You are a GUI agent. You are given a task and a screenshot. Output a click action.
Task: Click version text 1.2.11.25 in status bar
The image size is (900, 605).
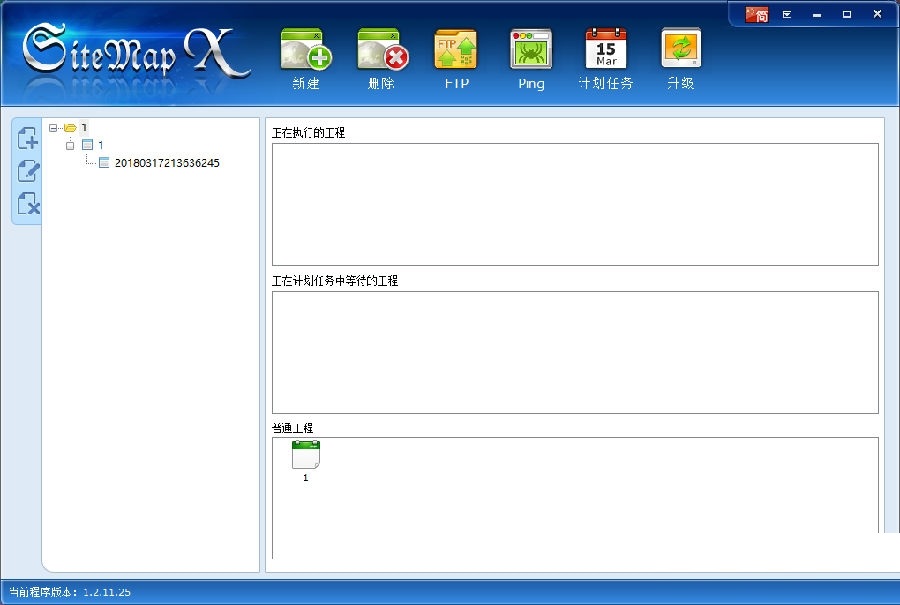[x=107, y=592]
